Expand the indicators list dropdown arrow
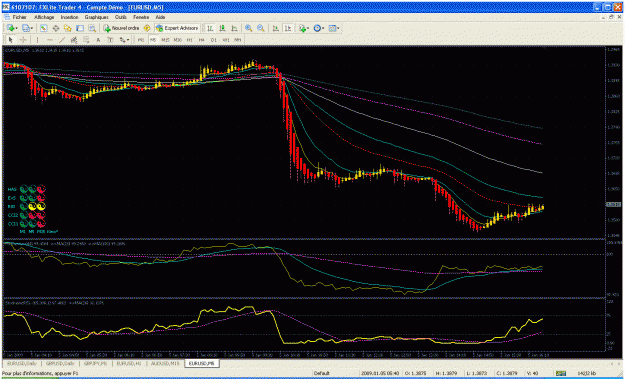Viewport: 625px width, 379px height. tap(308, 28)
